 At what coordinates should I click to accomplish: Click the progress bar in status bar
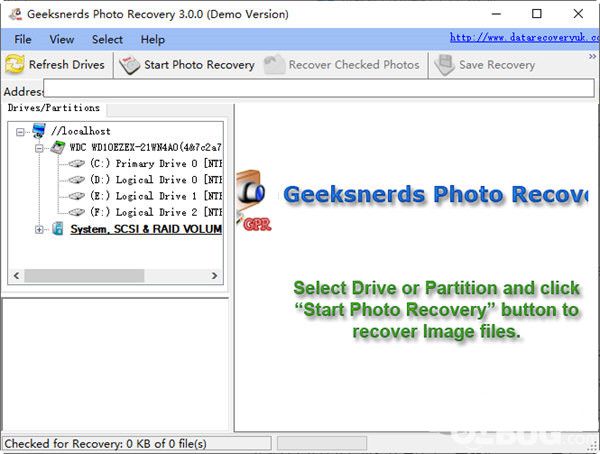coord(322,444)
